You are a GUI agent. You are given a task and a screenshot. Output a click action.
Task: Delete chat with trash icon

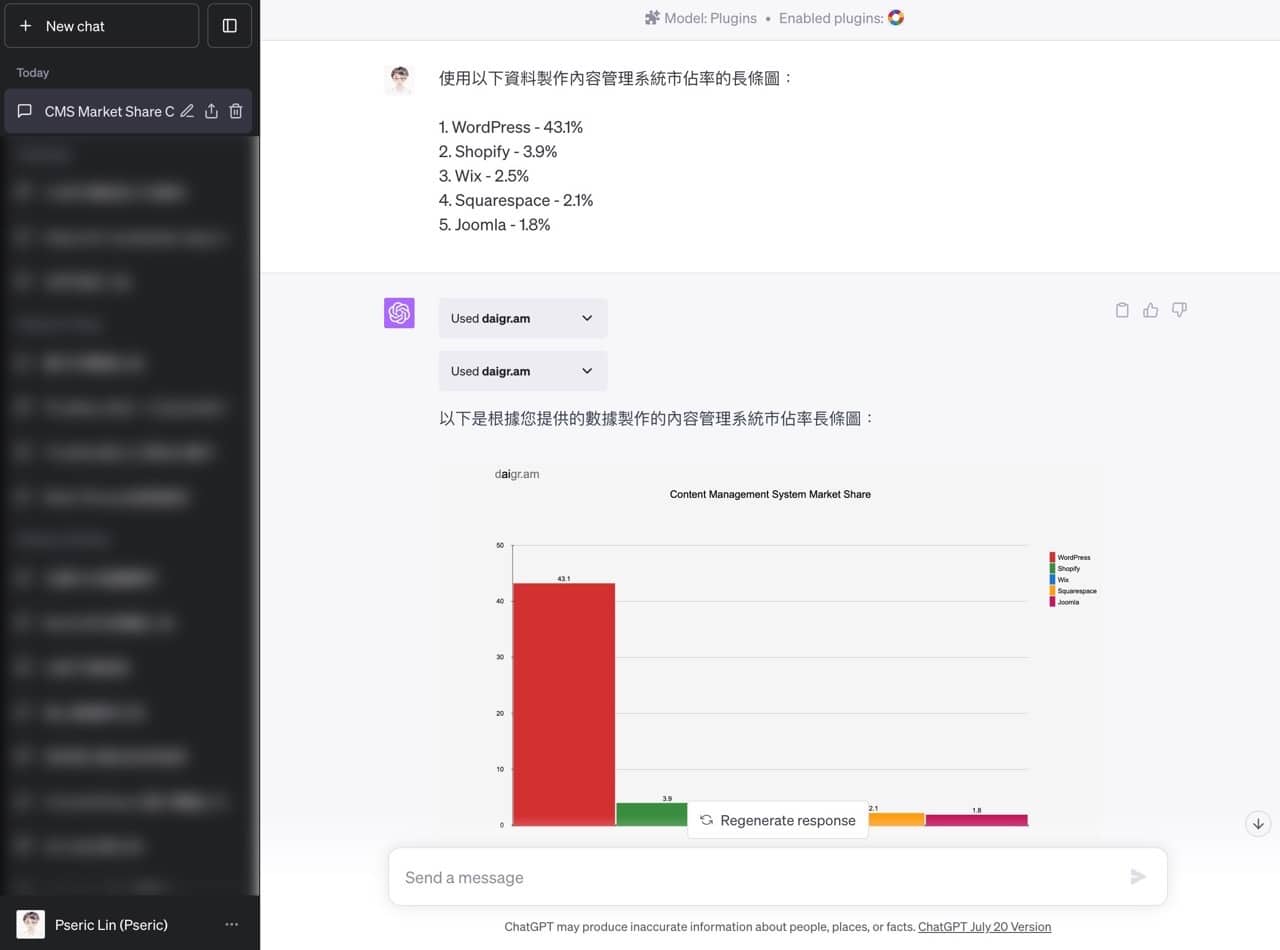point(236,111)
